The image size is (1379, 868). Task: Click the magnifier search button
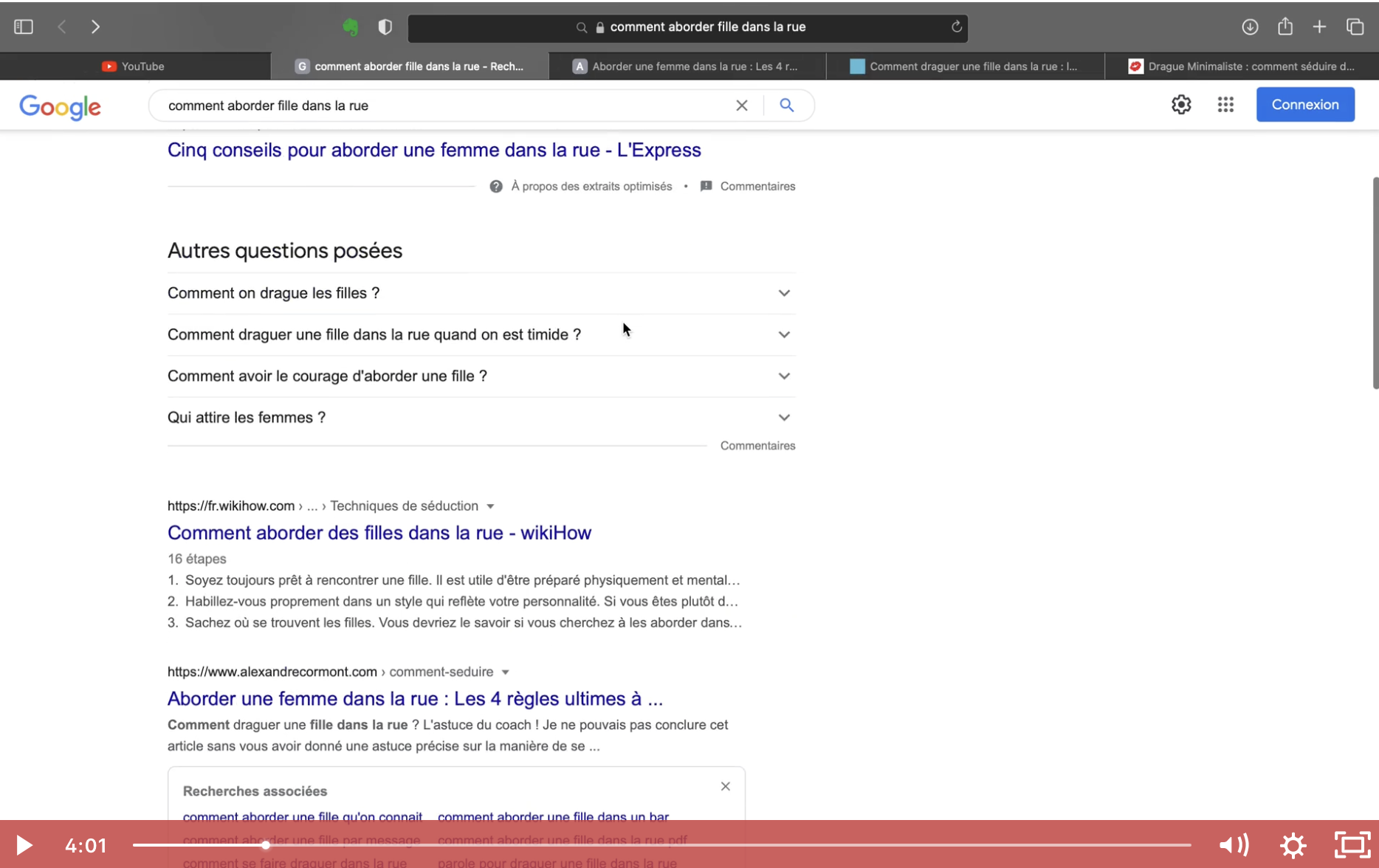pos(787,106)
